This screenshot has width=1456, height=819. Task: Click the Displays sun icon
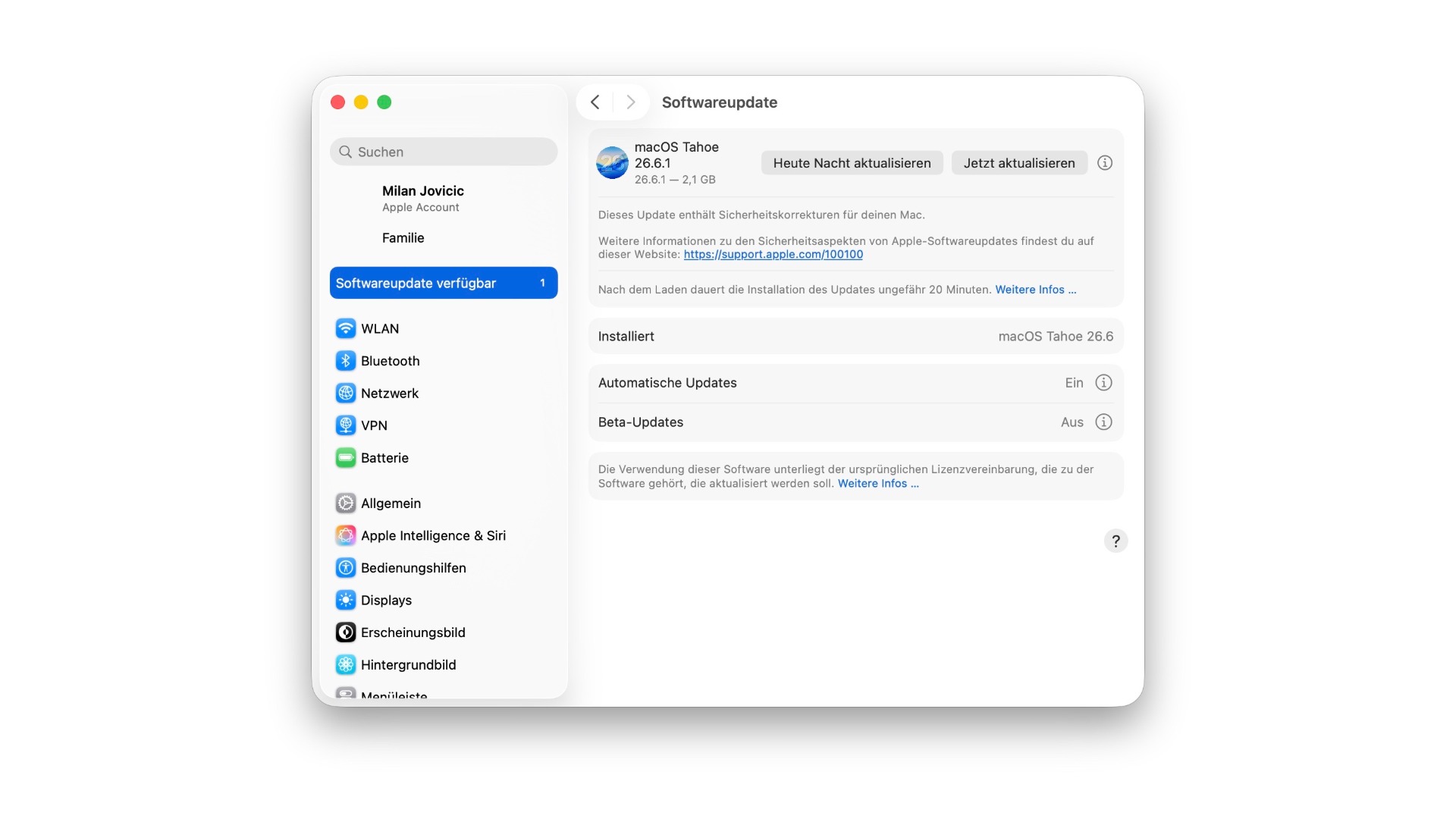coord(346,600)
